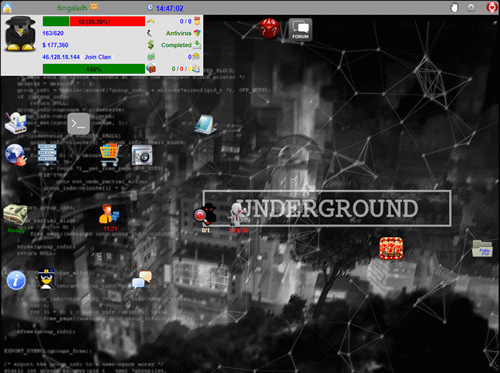The width and height of the screenshot is (500, 373).
Task: Click the globe with firewall icon in stats panel
Action: click(x=151, y=68)
